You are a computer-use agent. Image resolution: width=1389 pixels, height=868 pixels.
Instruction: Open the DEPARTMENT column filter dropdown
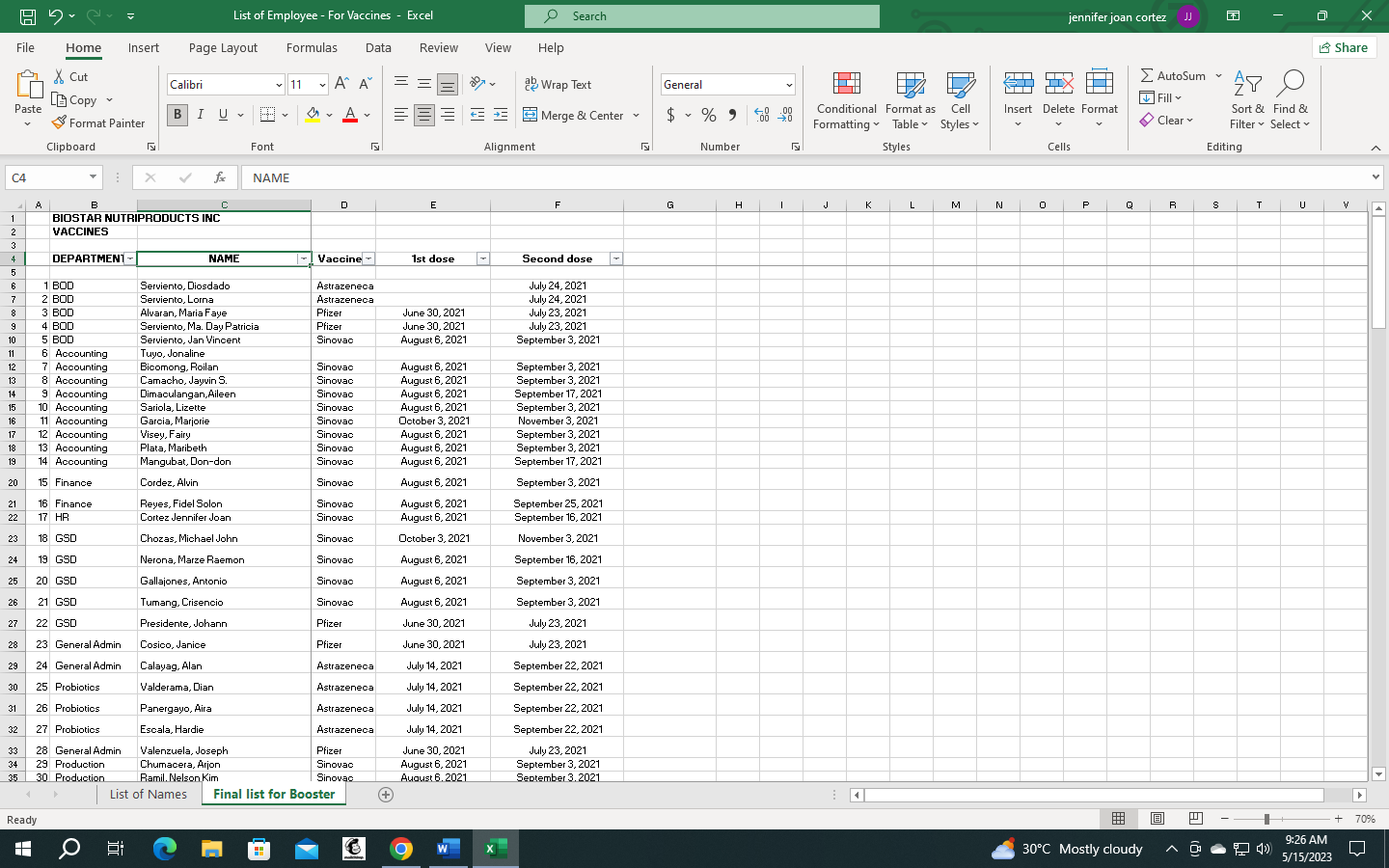[x=130, y=258]
